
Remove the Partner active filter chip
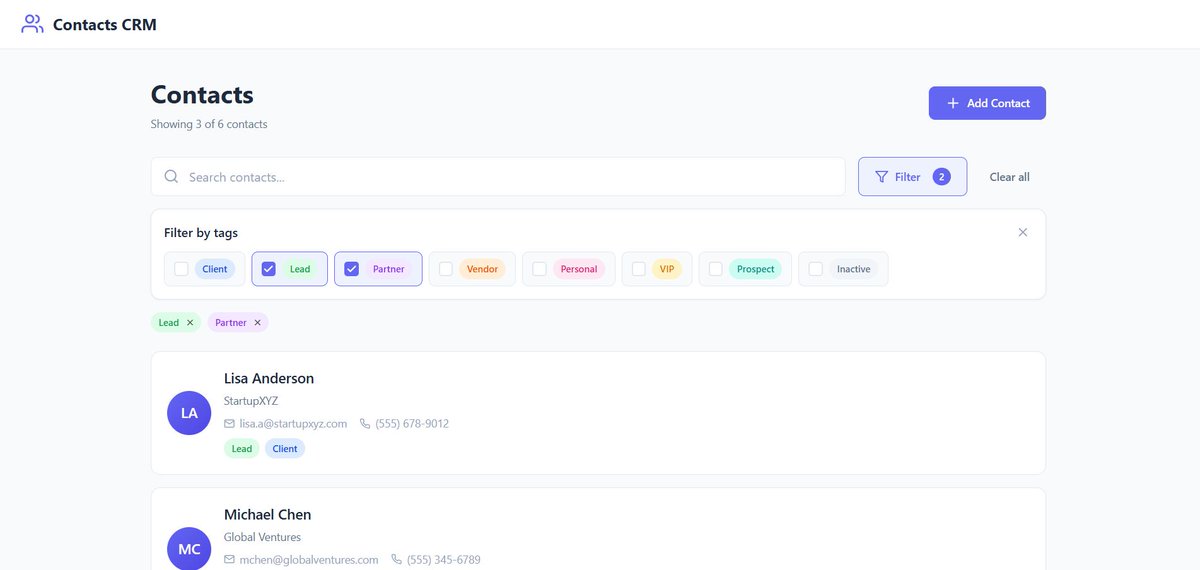[x=257, y=323]
